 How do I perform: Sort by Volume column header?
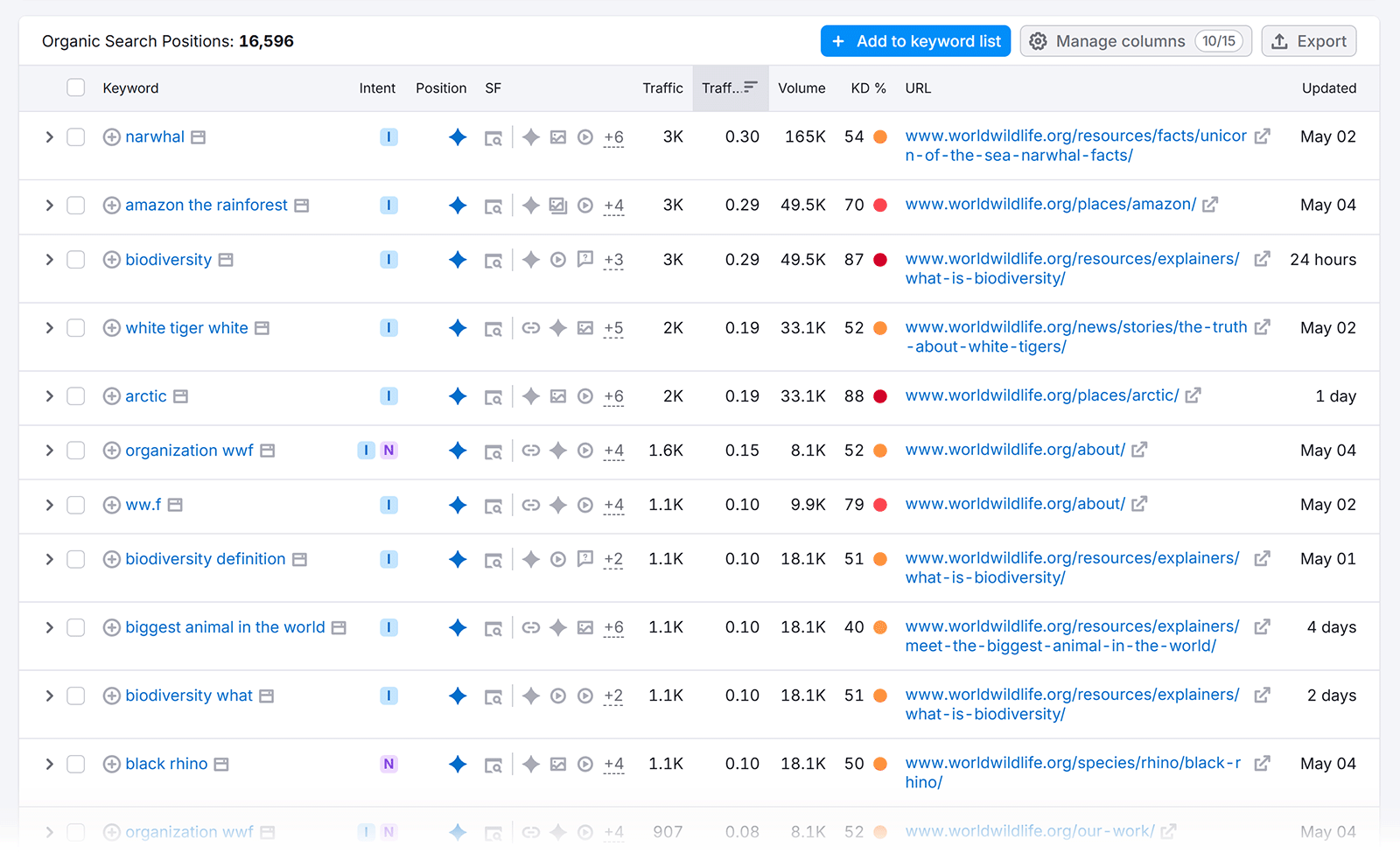(801, 88)
